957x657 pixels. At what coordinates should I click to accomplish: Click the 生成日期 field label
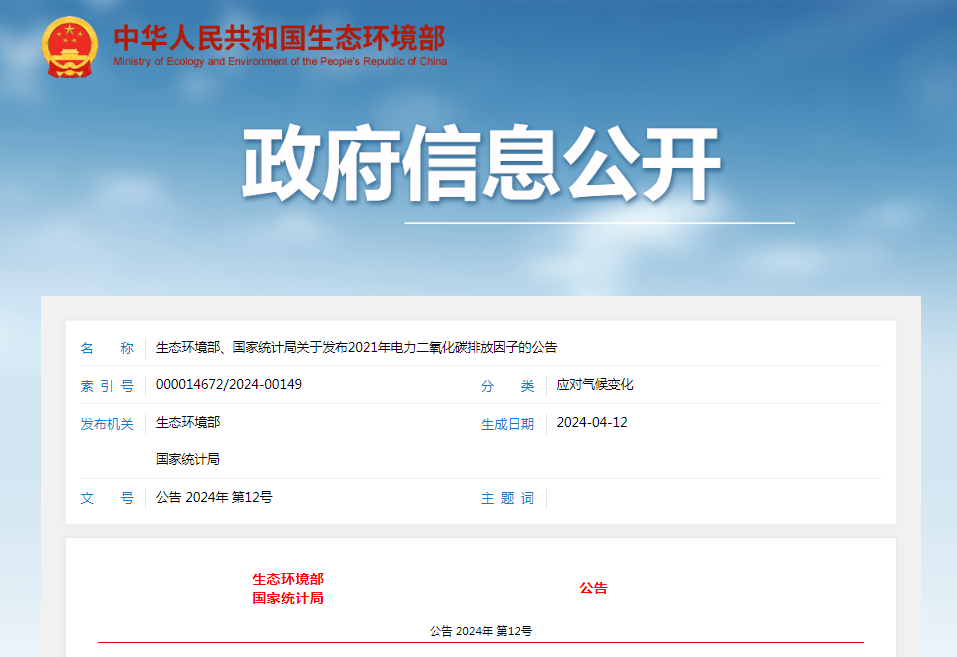tap(507, 424)
